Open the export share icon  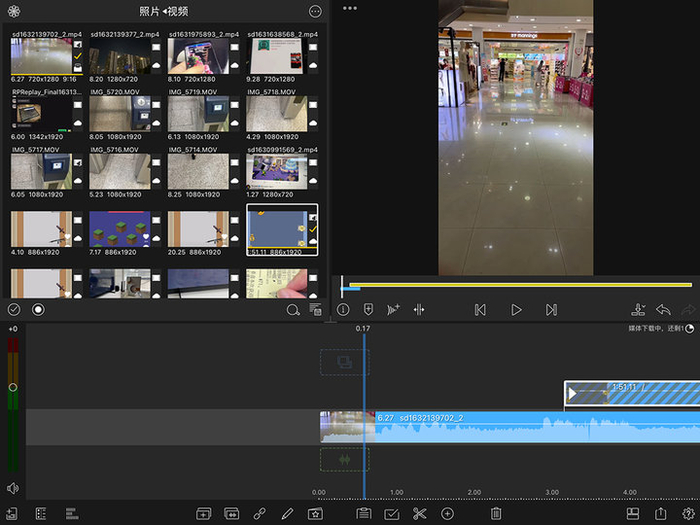(661, 513)
